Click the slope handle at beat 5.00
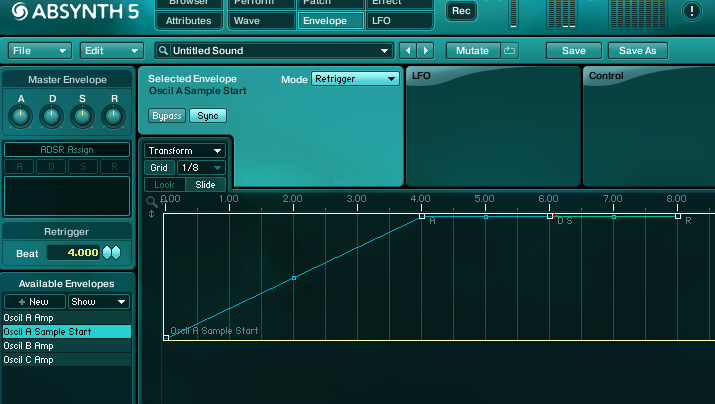The height and width of the screenshot is (404, 715). point(486,217)
